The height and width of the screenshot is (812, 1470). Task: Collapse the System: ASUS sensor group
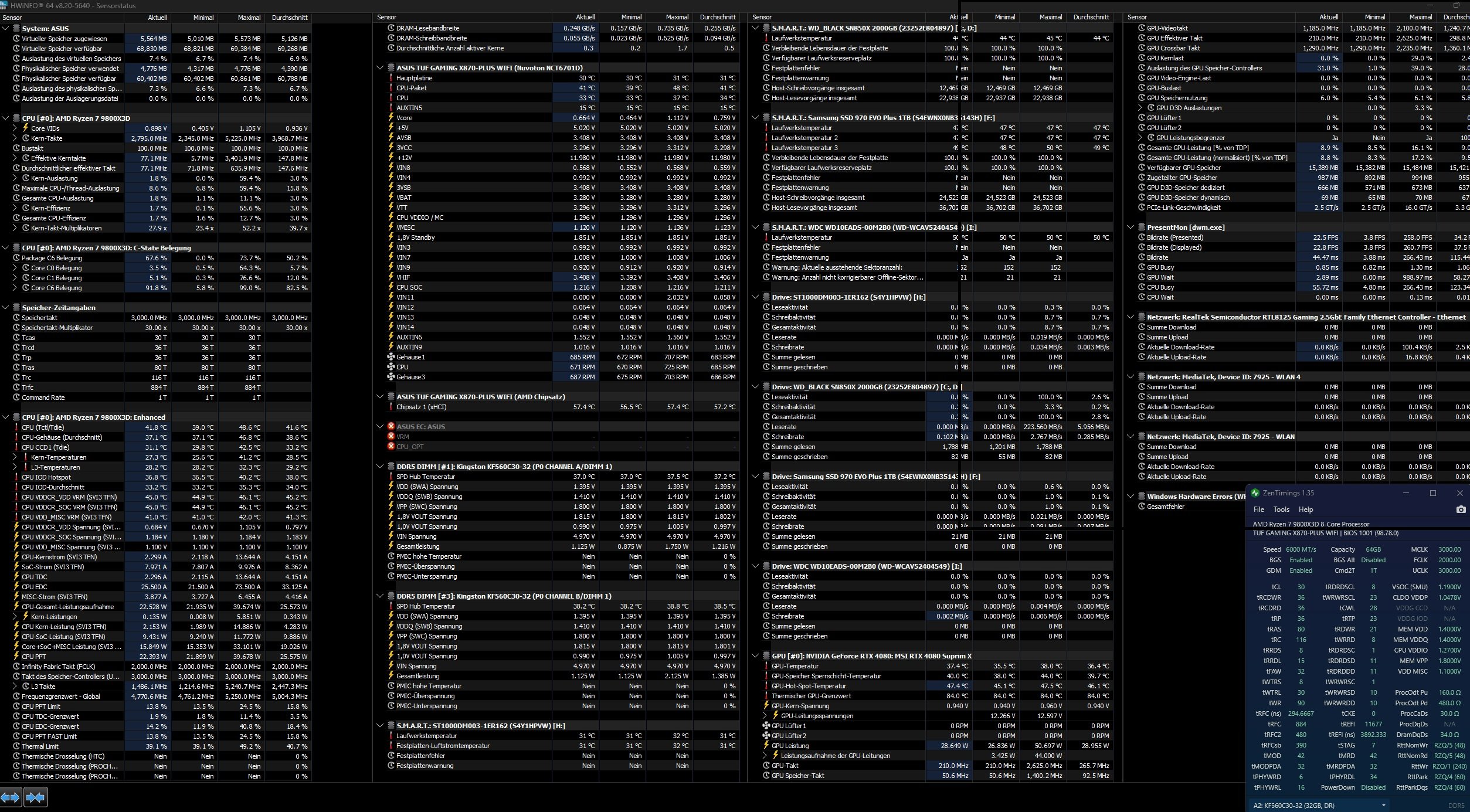point(5,28)
